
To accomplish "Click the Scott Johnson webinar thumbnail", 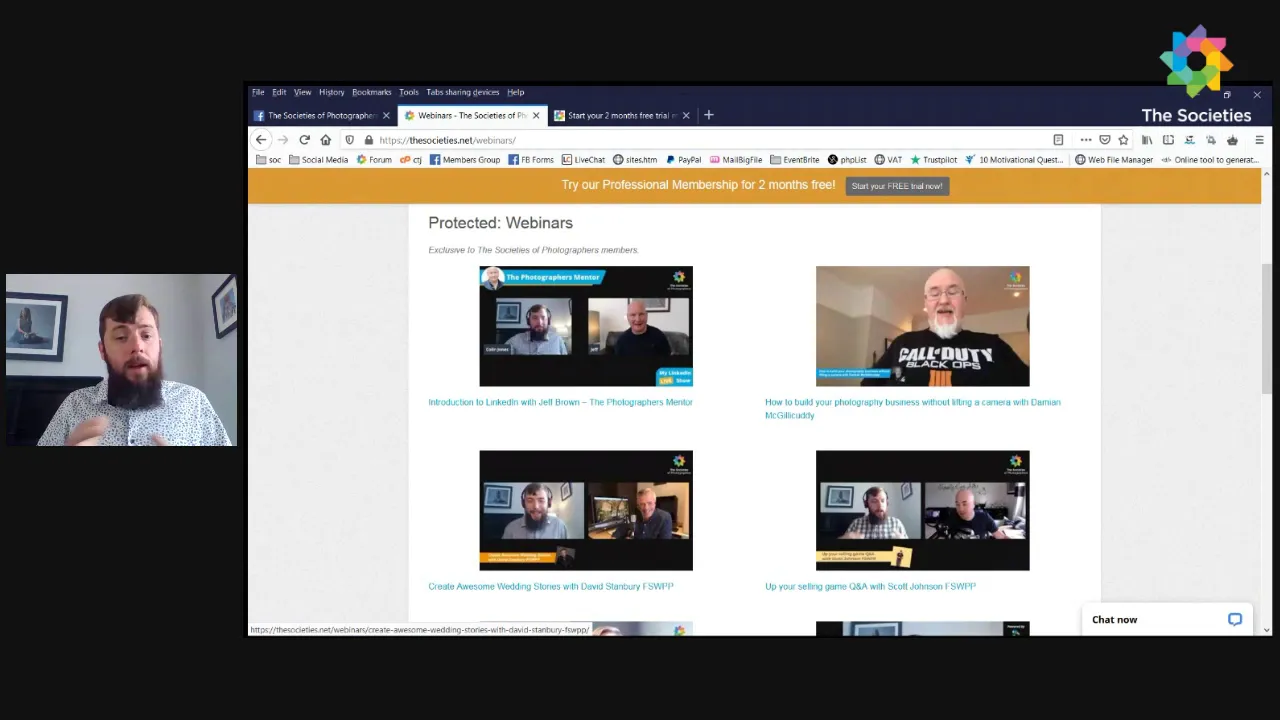I will click(922, 510).
